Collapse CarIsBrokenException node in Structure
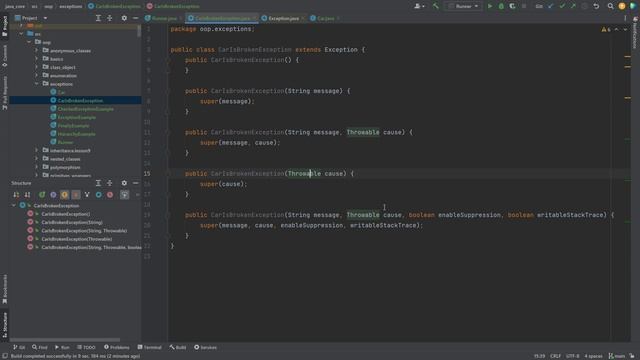The width and height of the screenshot is (640, 360). coord(14,206)
